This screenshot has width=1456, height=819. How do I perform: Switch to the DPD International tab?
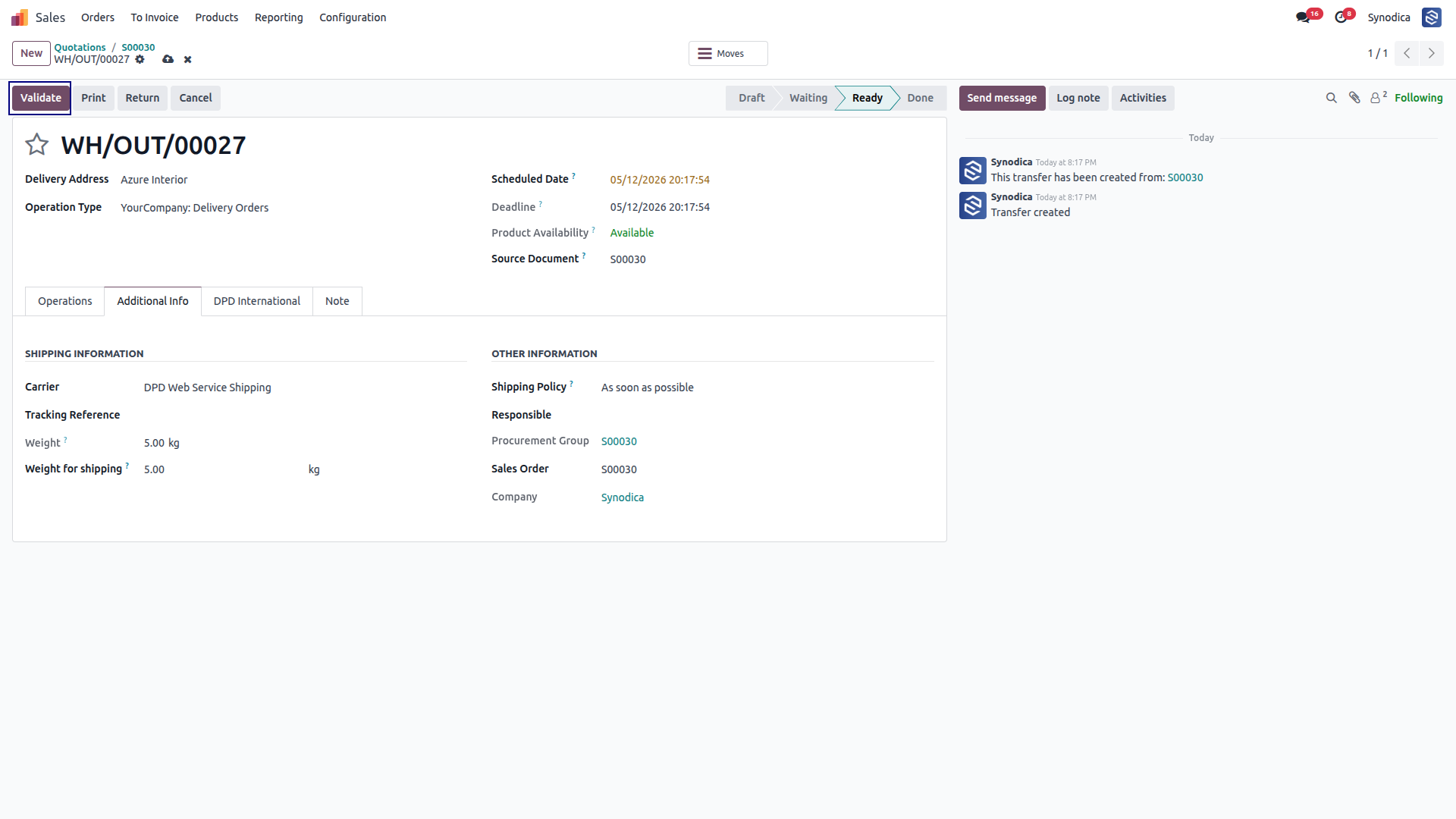coord(257,301)
